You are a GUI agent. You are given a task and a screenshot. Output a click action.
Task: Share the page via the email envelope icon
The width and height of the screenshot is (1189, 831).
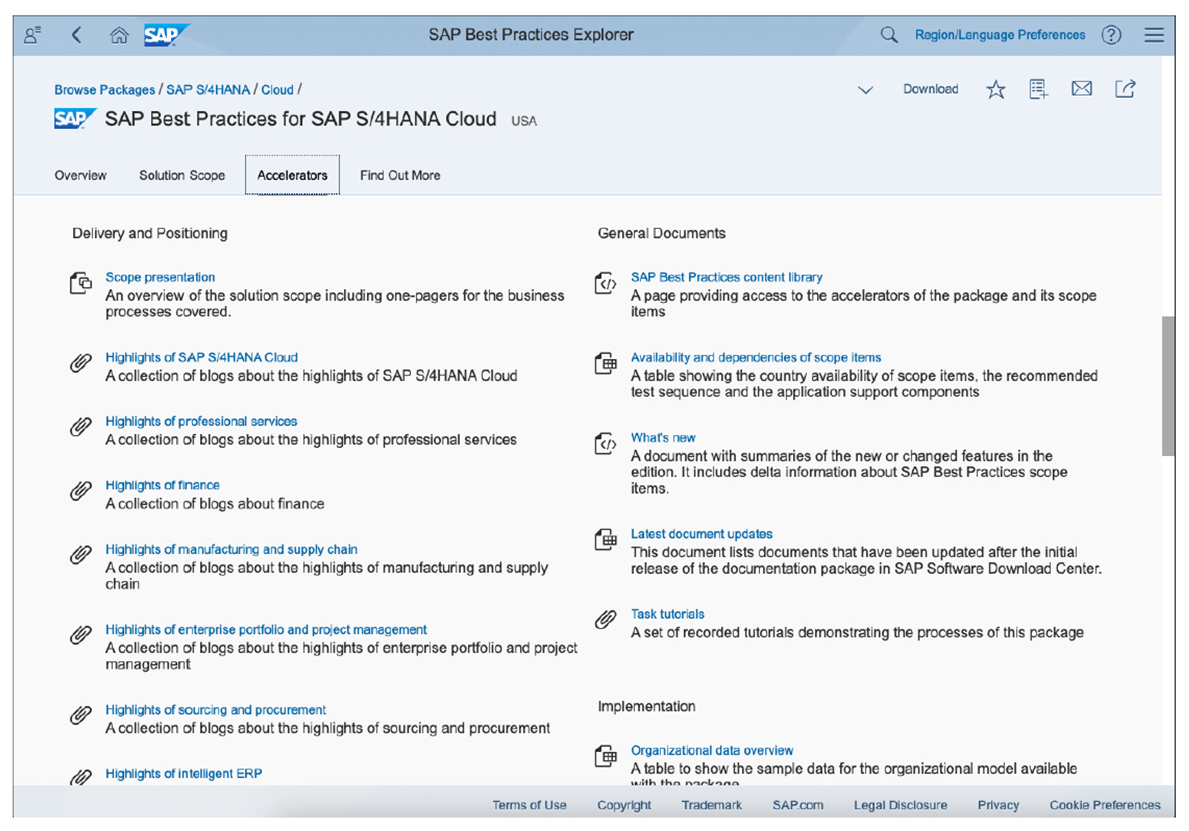[1081, 89]
